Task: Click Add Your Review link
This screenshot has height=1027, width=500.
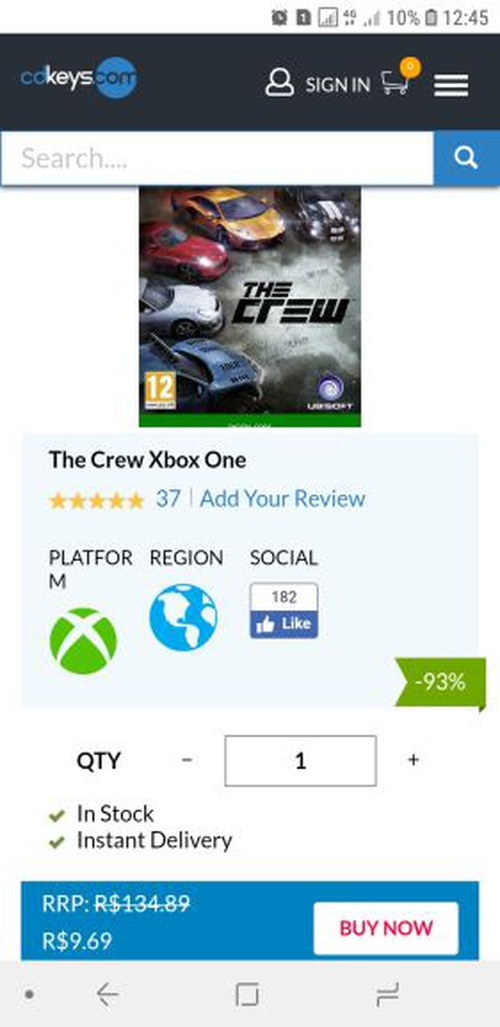Action: pos(282,499)
